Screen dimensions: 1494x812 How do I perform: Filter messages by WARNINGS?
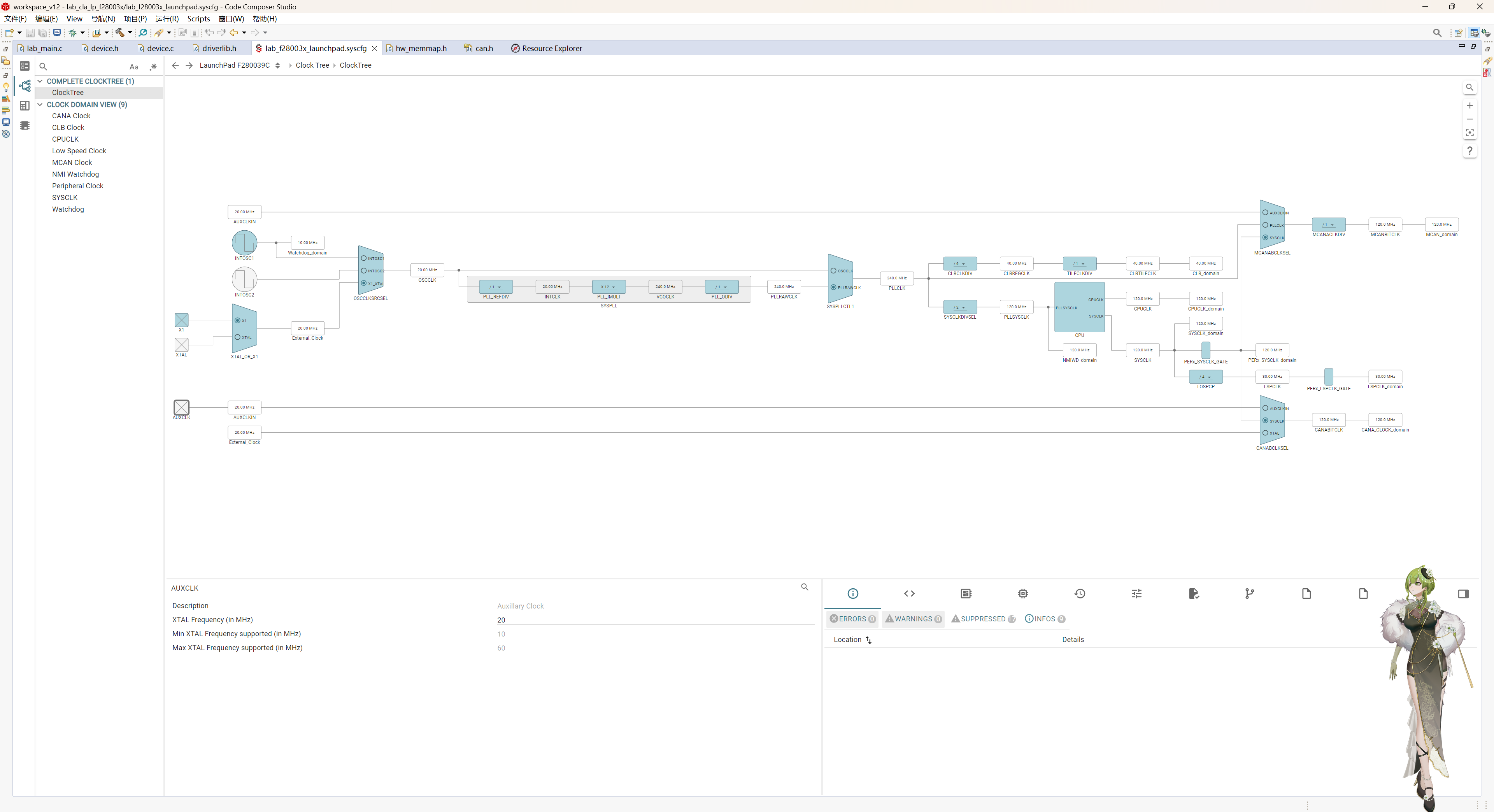point(913,619)
